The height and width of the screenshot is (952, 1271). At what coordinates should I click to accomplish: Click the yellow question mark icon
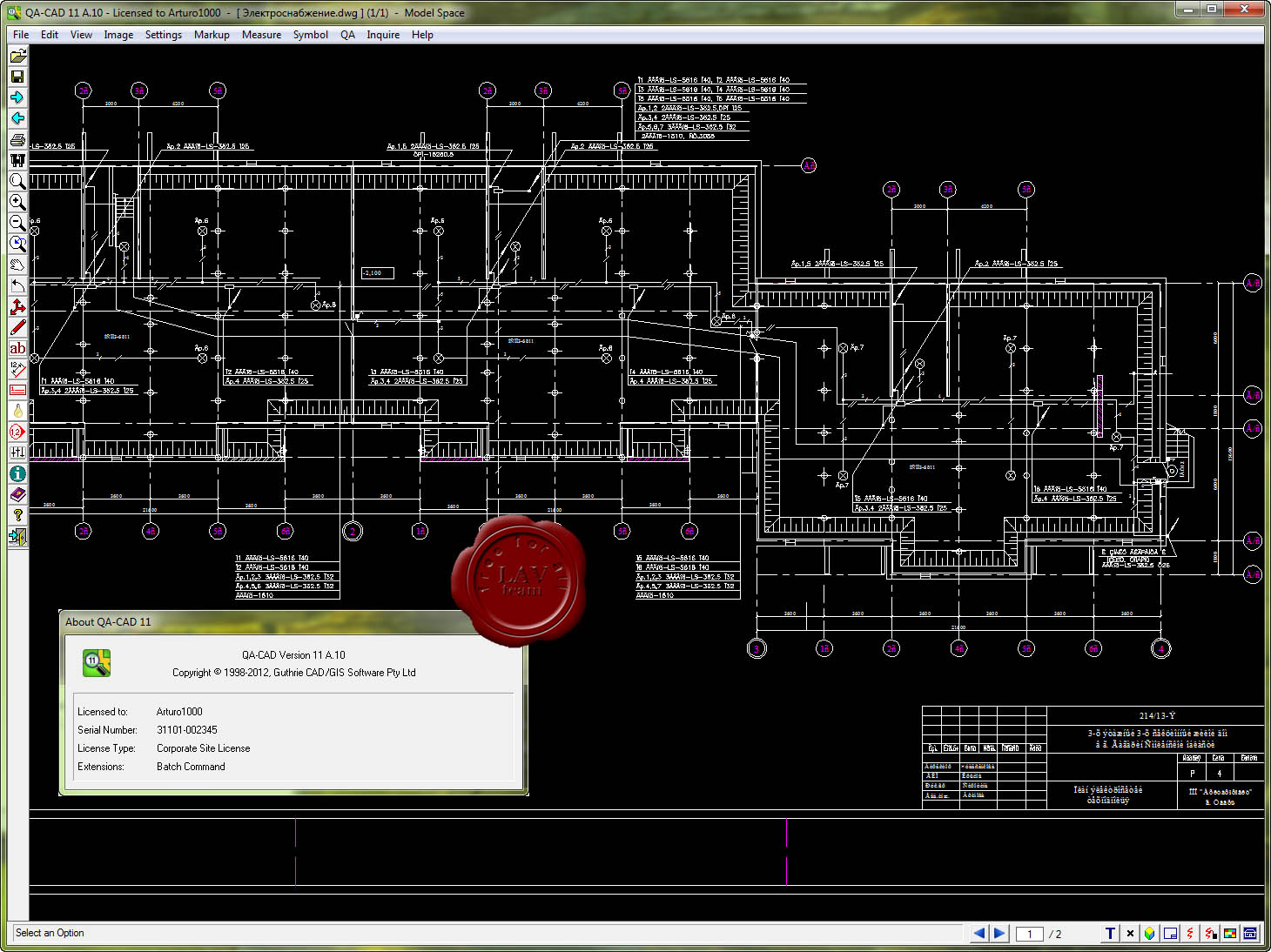(17, 515)
